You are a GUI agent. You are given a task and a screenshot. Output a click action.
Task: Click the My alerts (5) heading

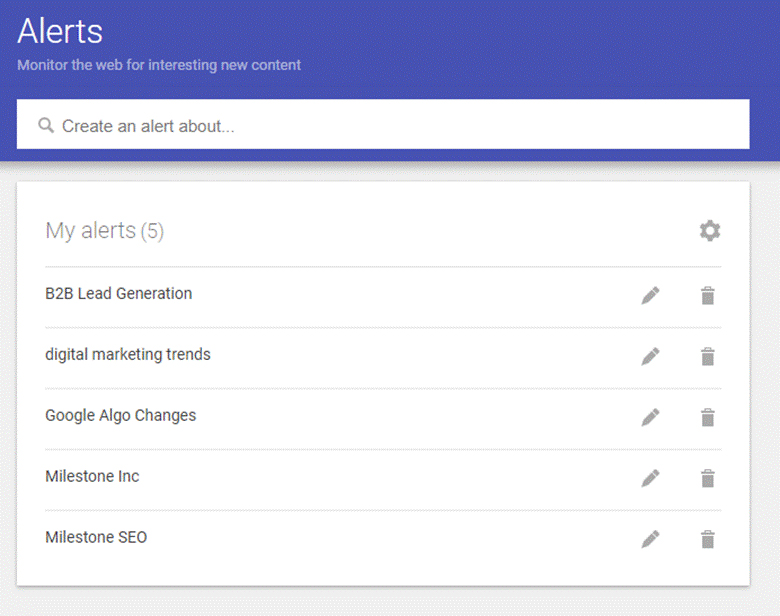104,231
